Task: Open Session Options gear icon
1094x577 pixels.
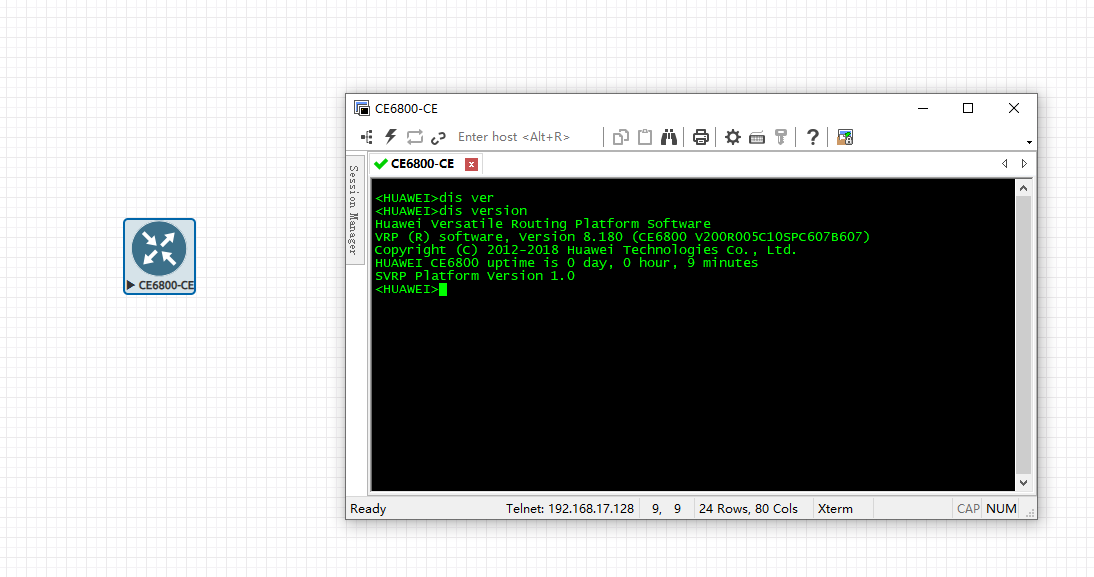Action: pyautogui.click(x=733, y=137)
